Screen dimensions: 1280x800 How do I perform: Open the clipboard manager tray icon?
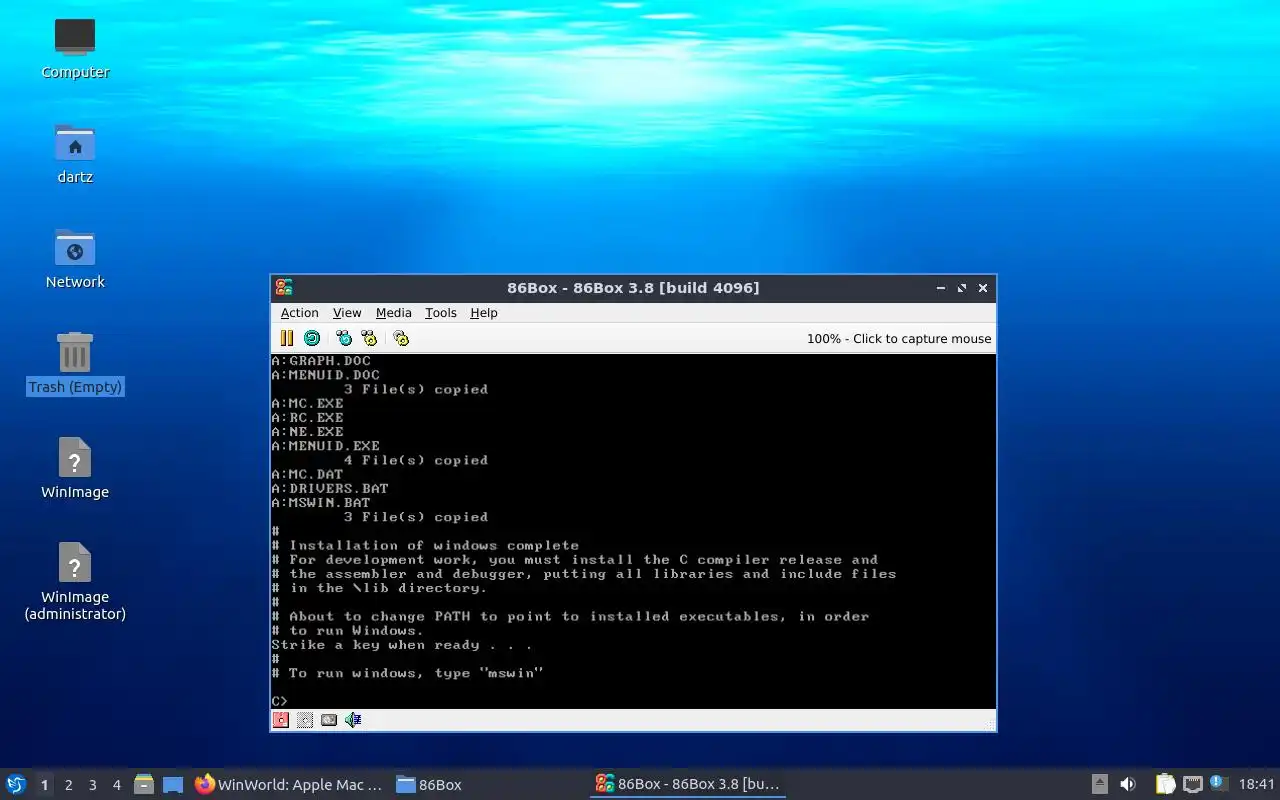tap(1165, 785)
